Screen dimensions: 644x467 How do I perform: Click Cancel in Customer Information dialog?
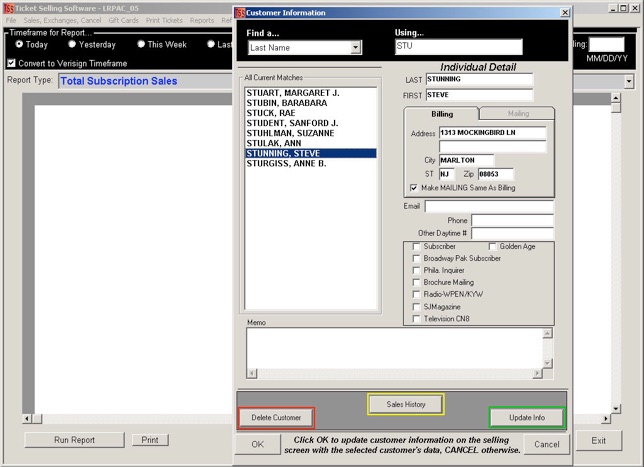click(x=546, y=444)
